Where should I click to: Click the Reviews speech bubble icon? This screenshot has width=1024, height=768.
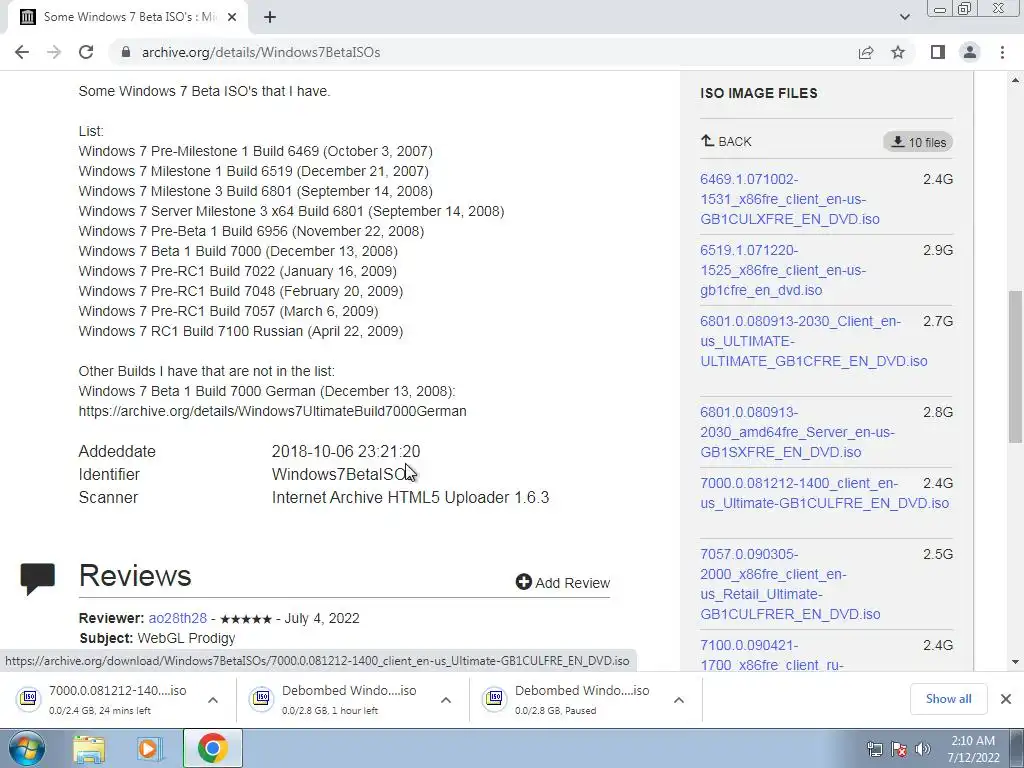[x=37, y=578]
